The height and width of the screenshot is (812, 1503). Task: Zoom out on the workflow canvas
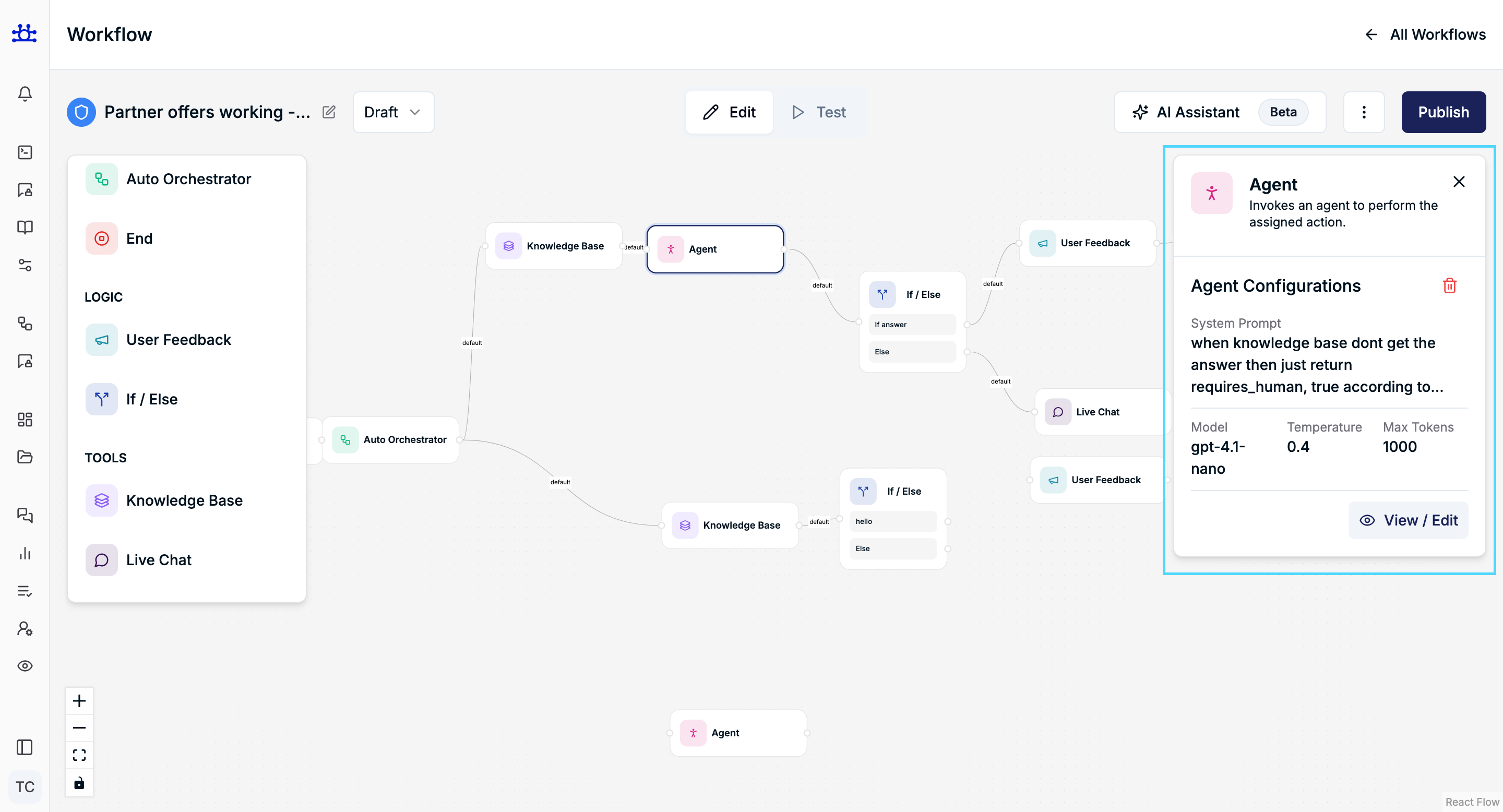(79, 727)
